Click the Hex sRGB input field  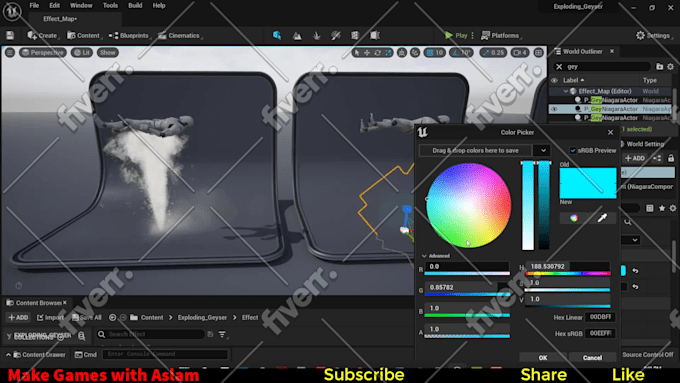click(600, 333)
